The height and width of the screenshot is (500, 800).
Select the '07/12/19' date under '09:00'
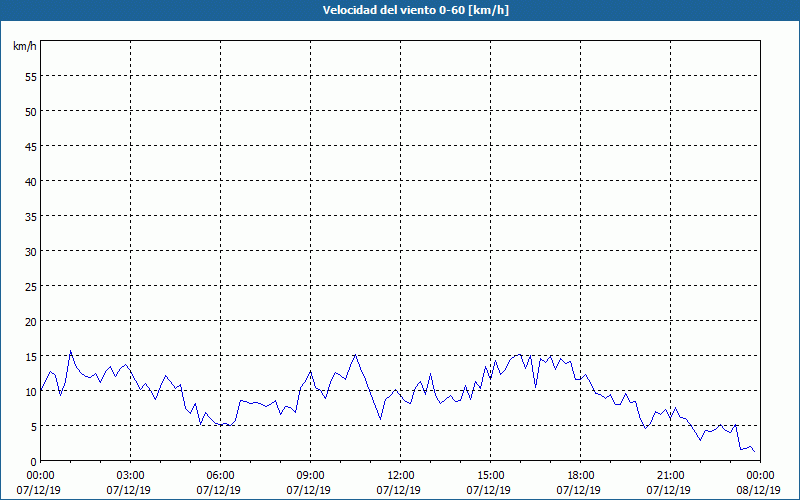click(x=309, y=490)
